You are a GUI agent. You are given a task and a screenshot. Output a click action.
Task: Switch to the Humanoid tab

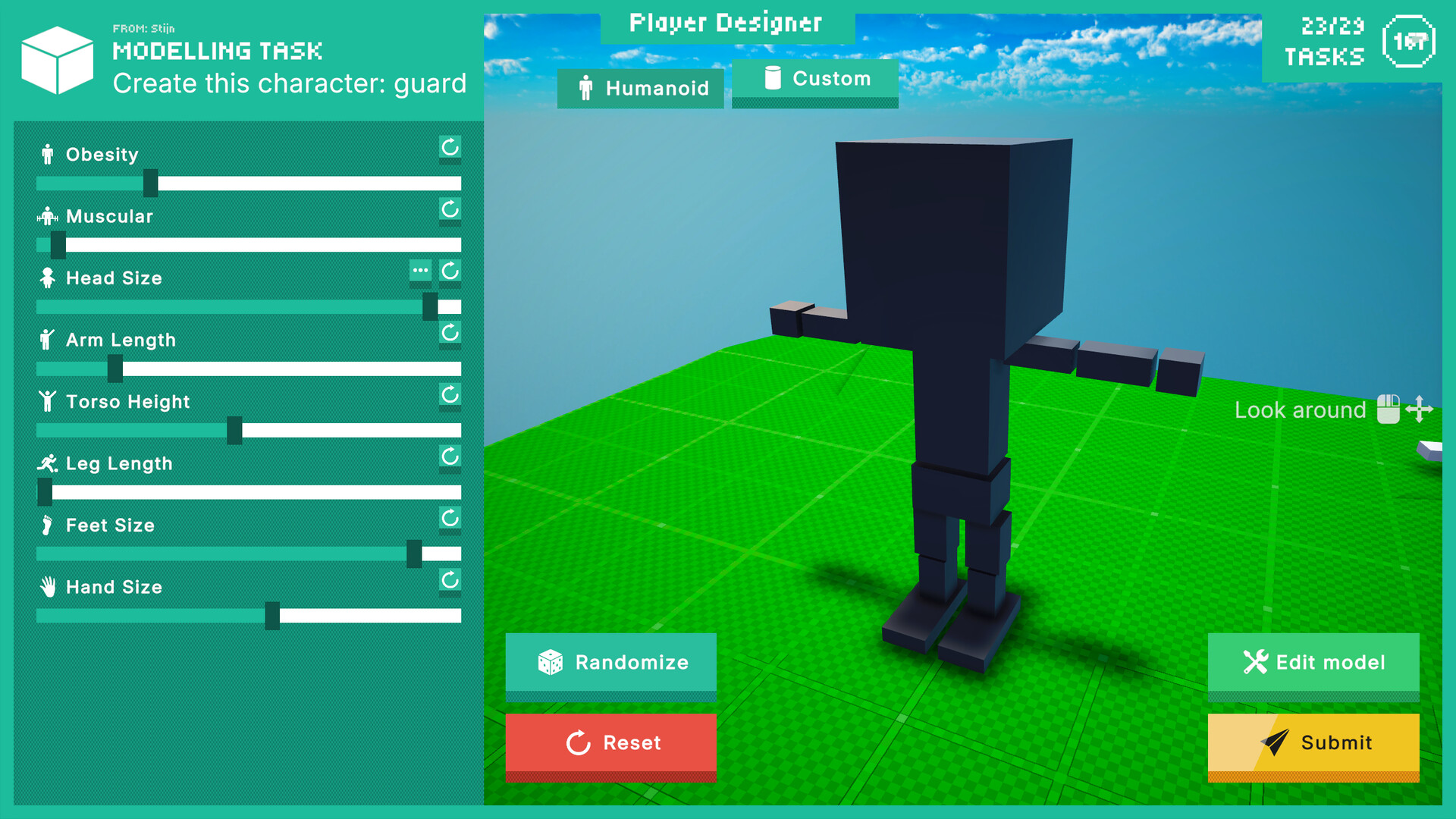point(641,89)
